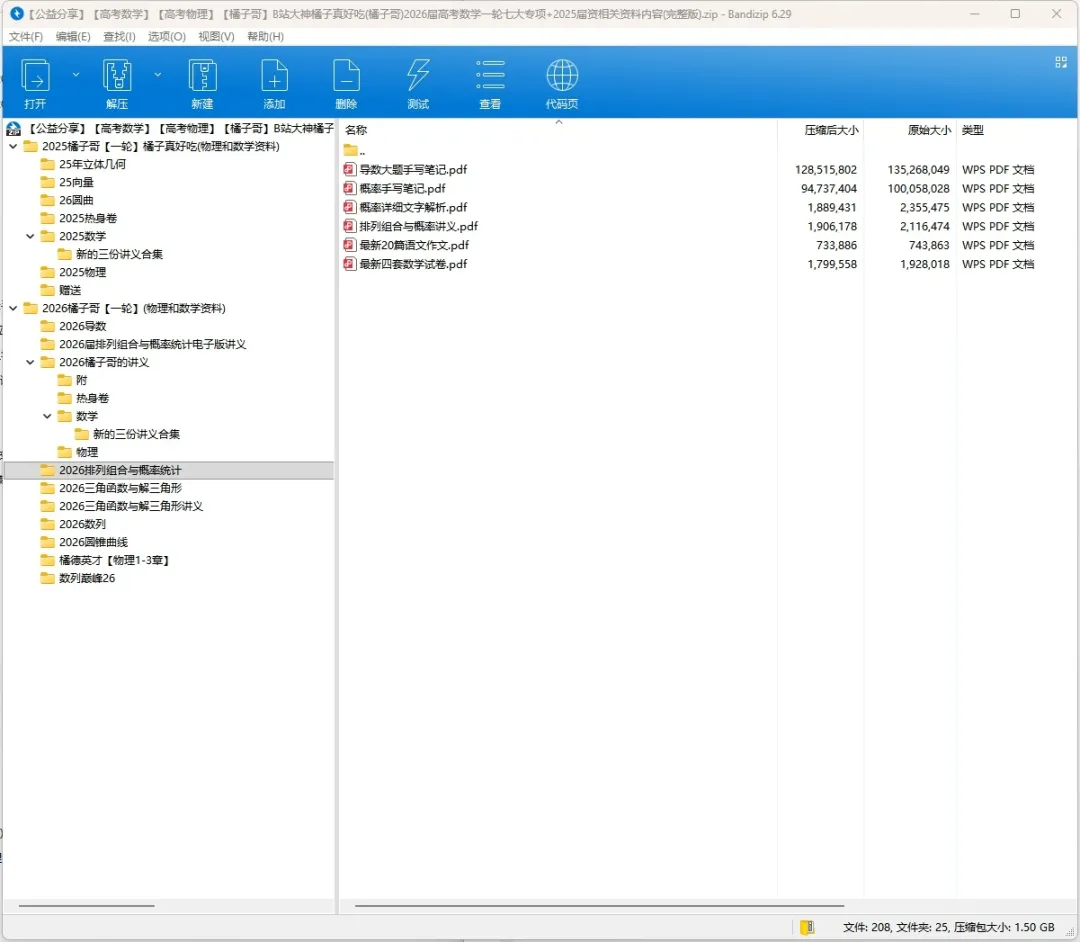Image resolution: width=1080 pixels, height=942 pixels.
Task: Click PDF icon of 排列组合与概率讲义.pdf
Action: 350,226
